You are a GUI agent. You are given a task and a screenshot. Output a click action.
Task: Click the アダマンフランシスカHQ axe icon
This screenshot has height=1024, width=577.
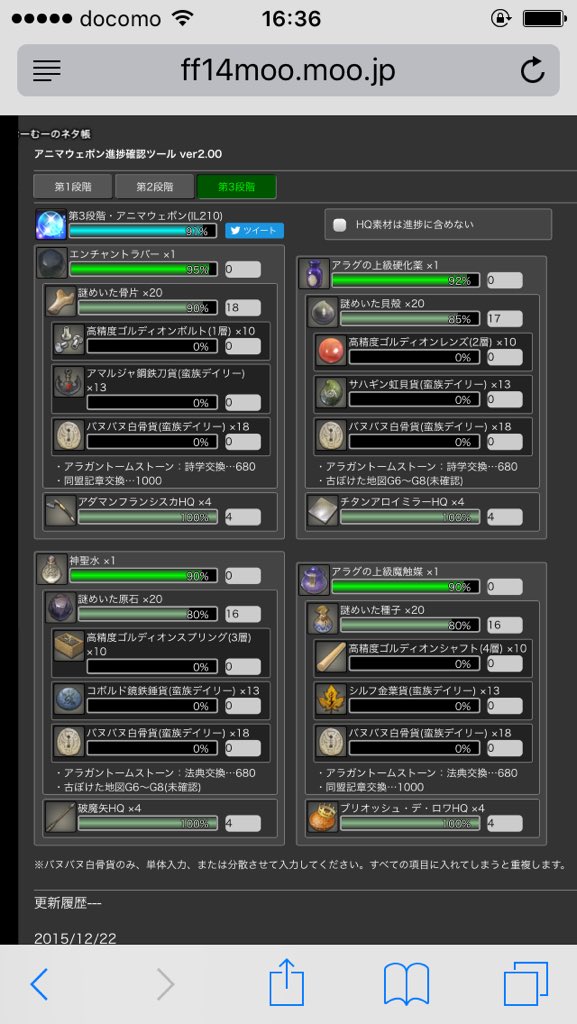[x=61, y=511]
